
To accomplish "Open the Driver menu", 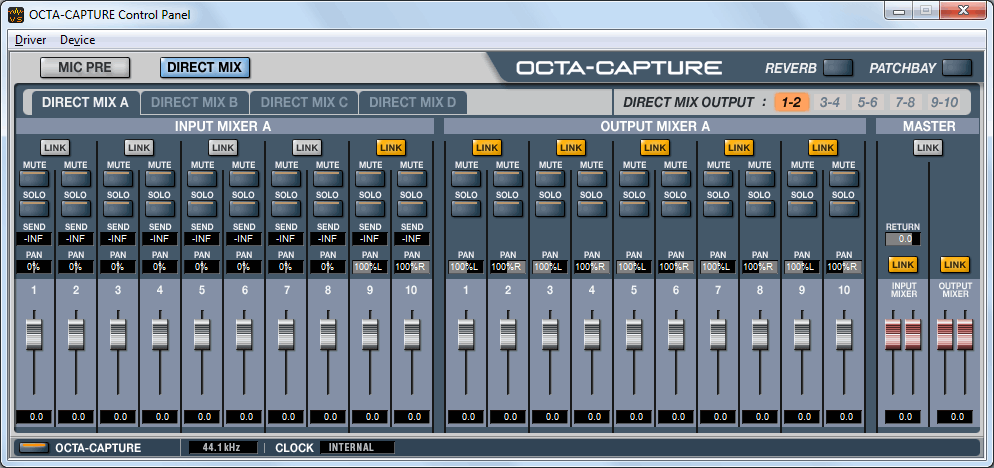I will [30, 40].
